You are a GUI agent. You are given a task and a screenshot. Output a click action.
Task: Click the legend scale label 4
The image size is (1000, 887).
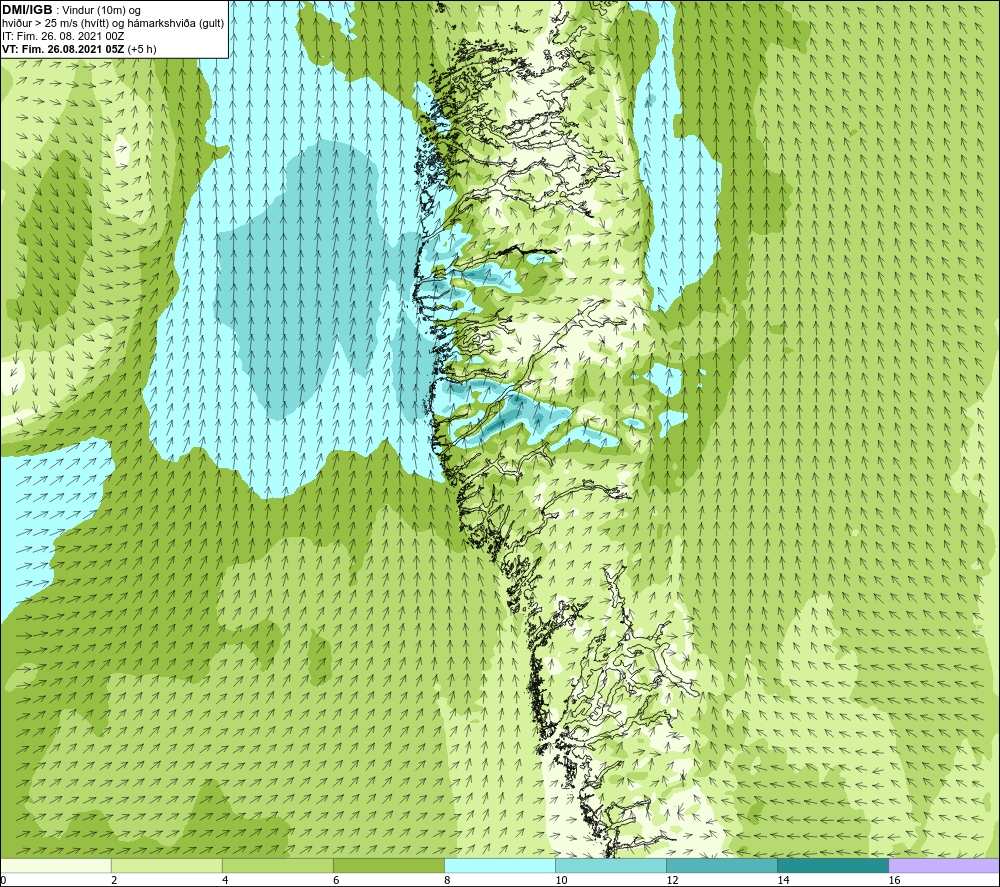point(225,880)
